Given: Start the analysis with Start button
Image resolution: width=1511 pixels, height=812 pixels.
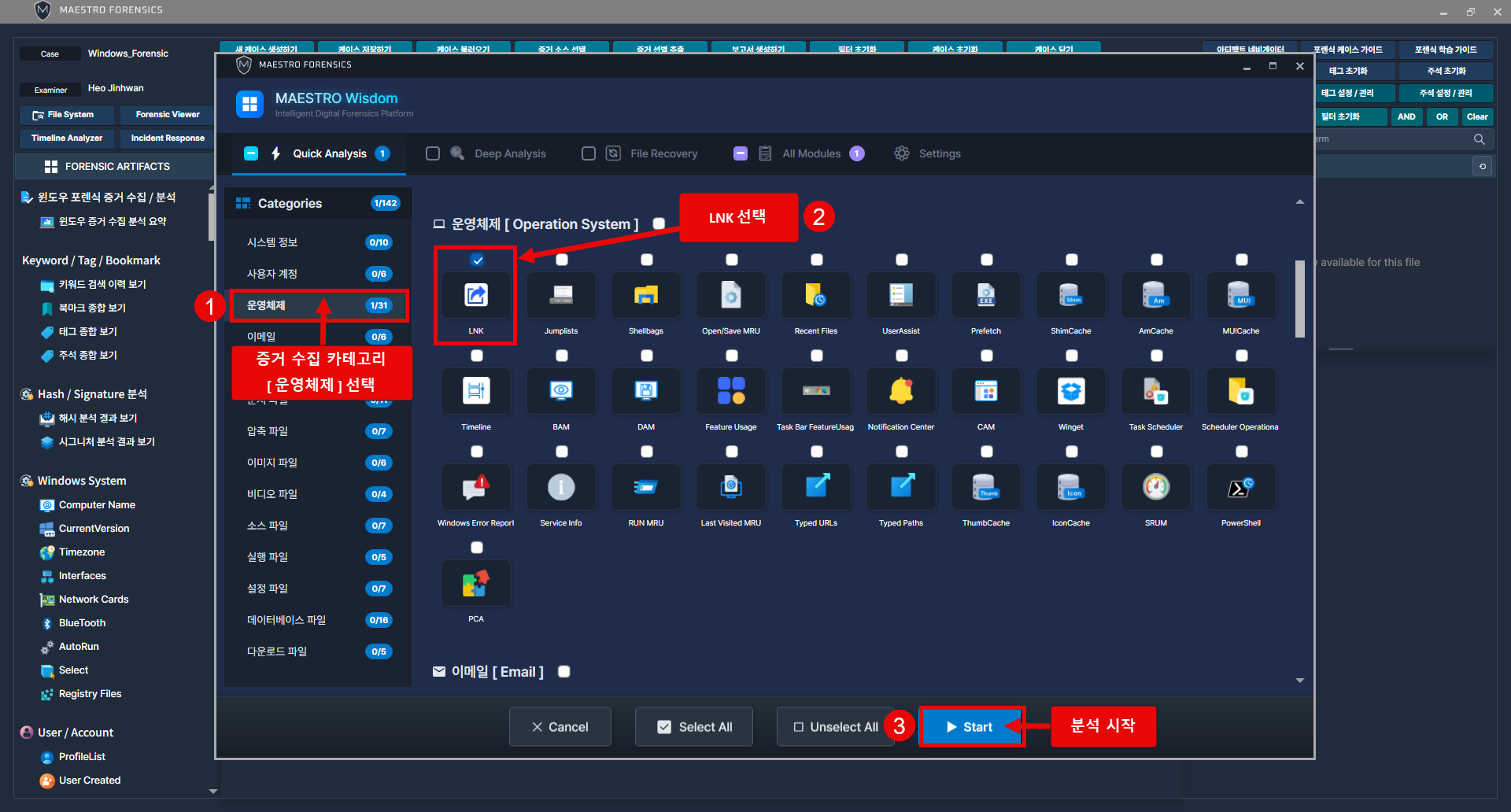Looking at the screenshot, I should point(971,727).
